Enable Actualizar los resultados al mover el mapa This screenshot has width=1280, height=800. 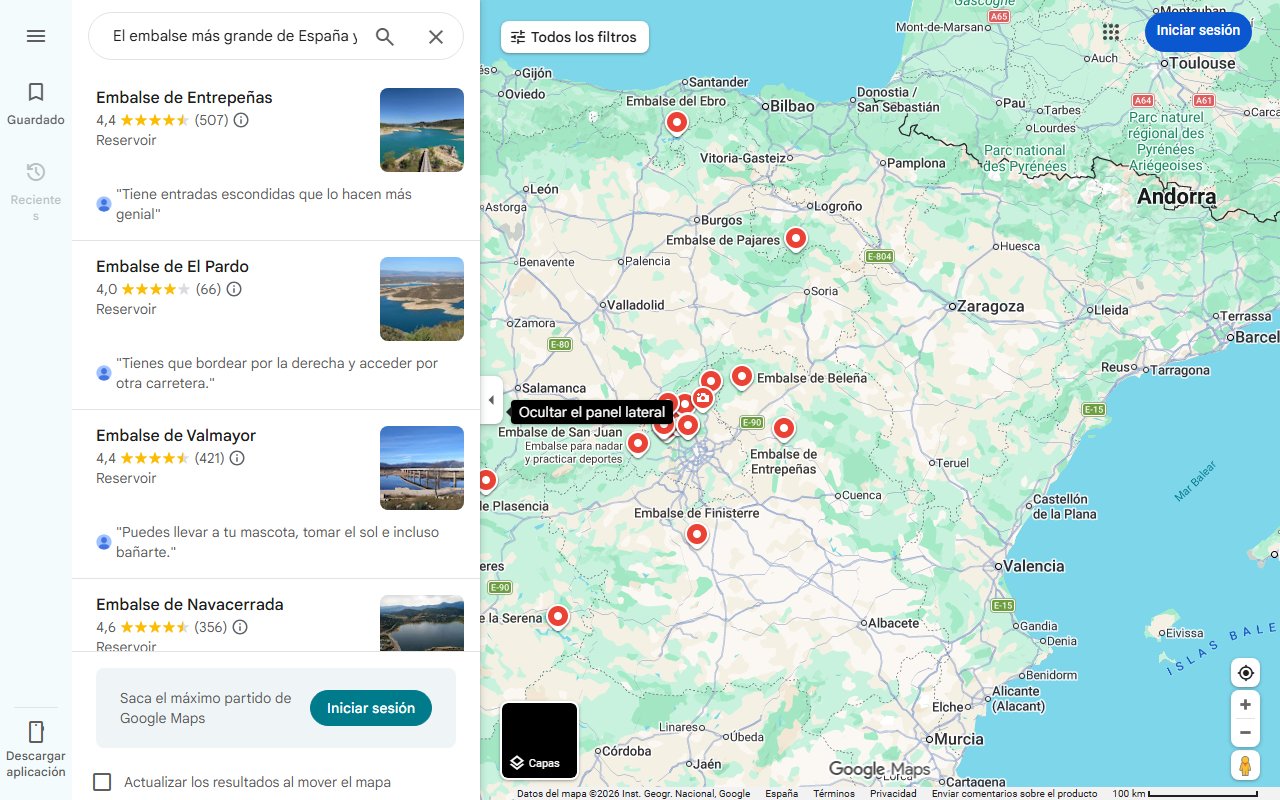(x=102, y=781)
